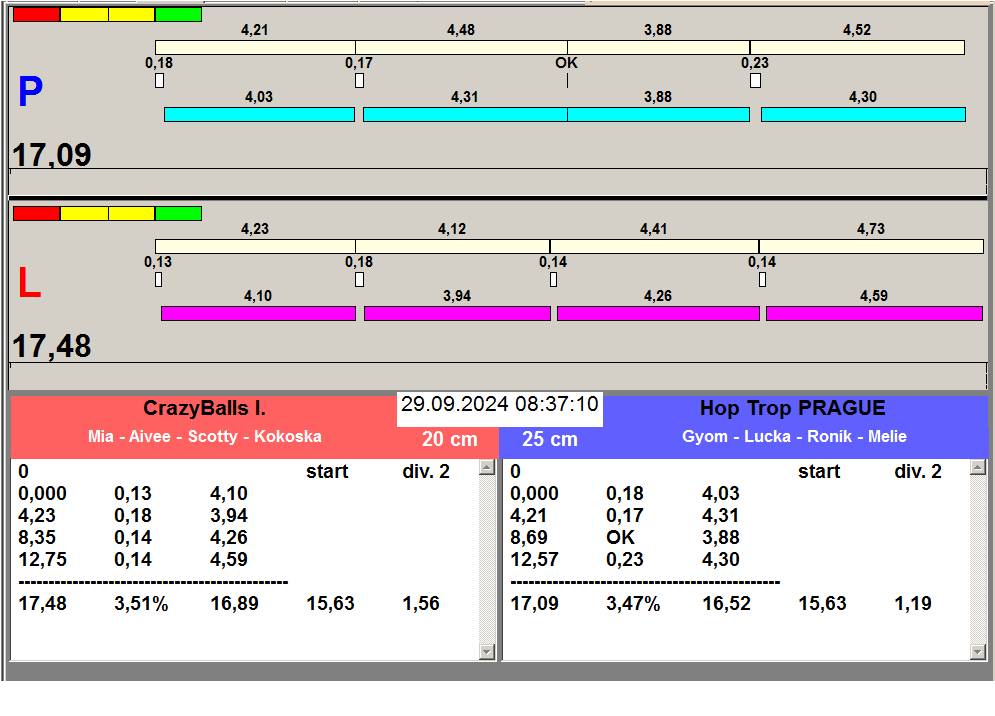Select the cyan 4,03 run bar in lane P
Screen dimensions: 995x716
coord(259,115)
